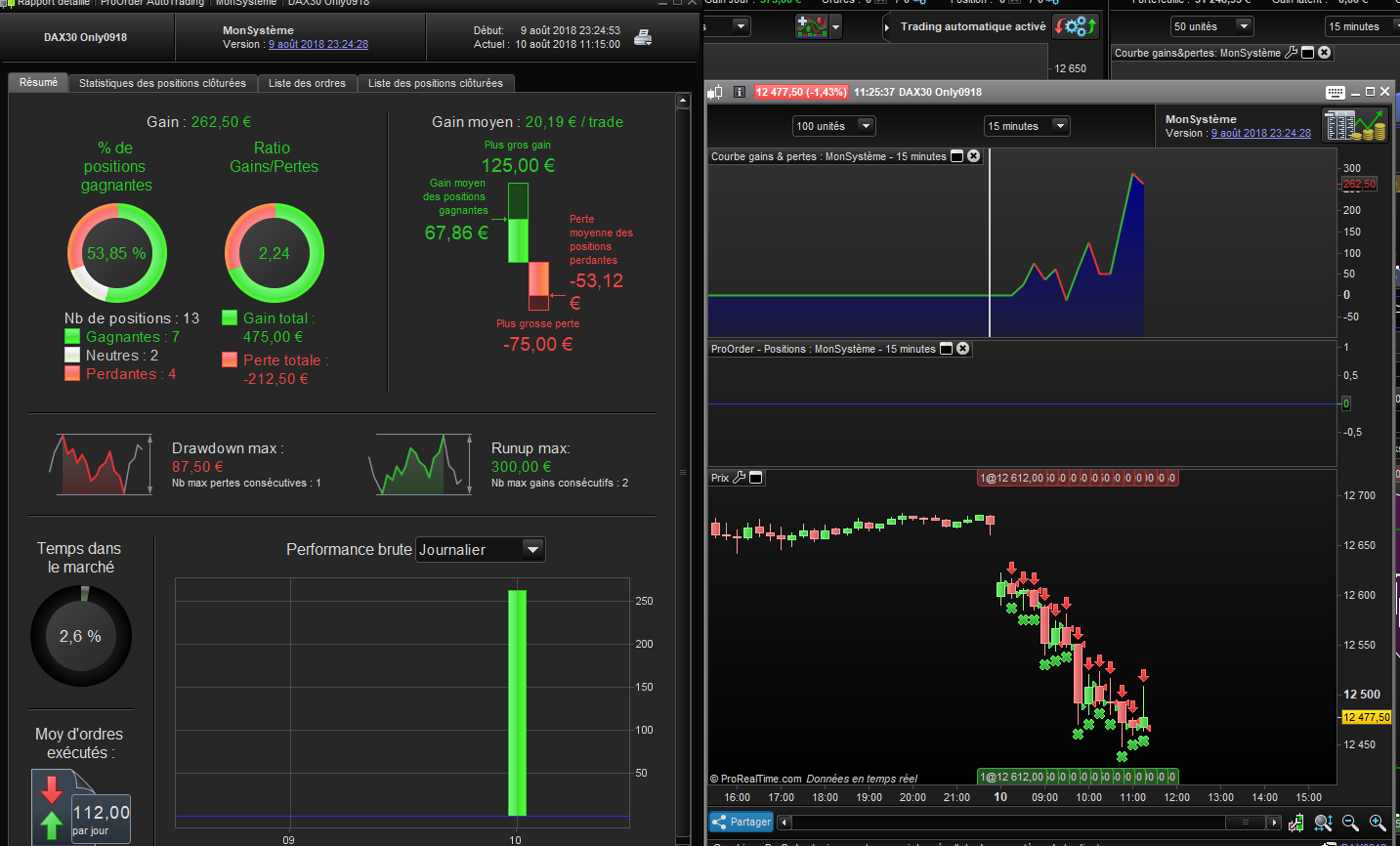Print the detailed report using the printer icon

point(643,38)
